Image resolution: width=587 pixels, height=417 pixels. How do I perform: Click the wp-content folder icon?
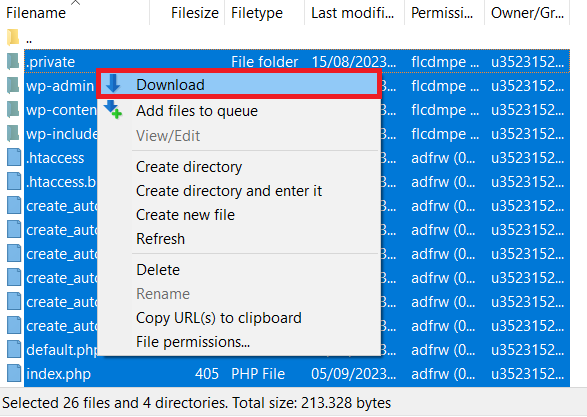pos(13,109)
